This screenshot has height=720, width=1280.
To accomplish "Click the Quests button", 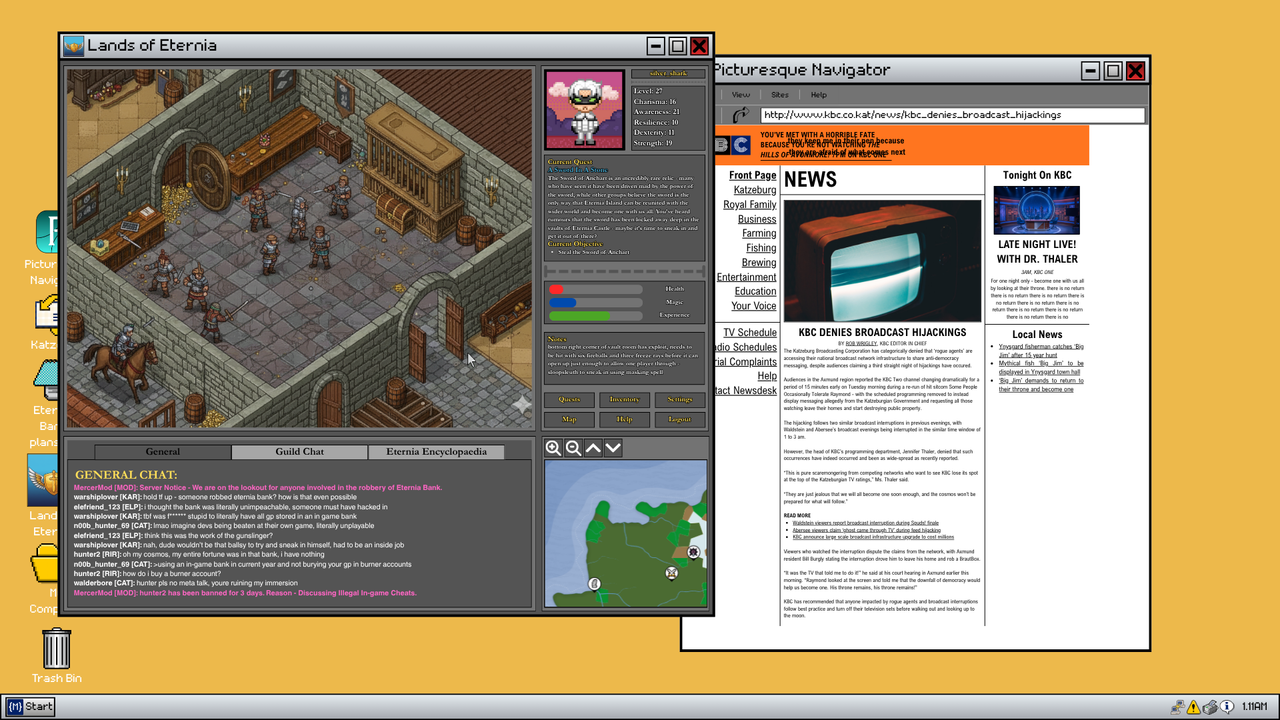I will pos(569,400).
